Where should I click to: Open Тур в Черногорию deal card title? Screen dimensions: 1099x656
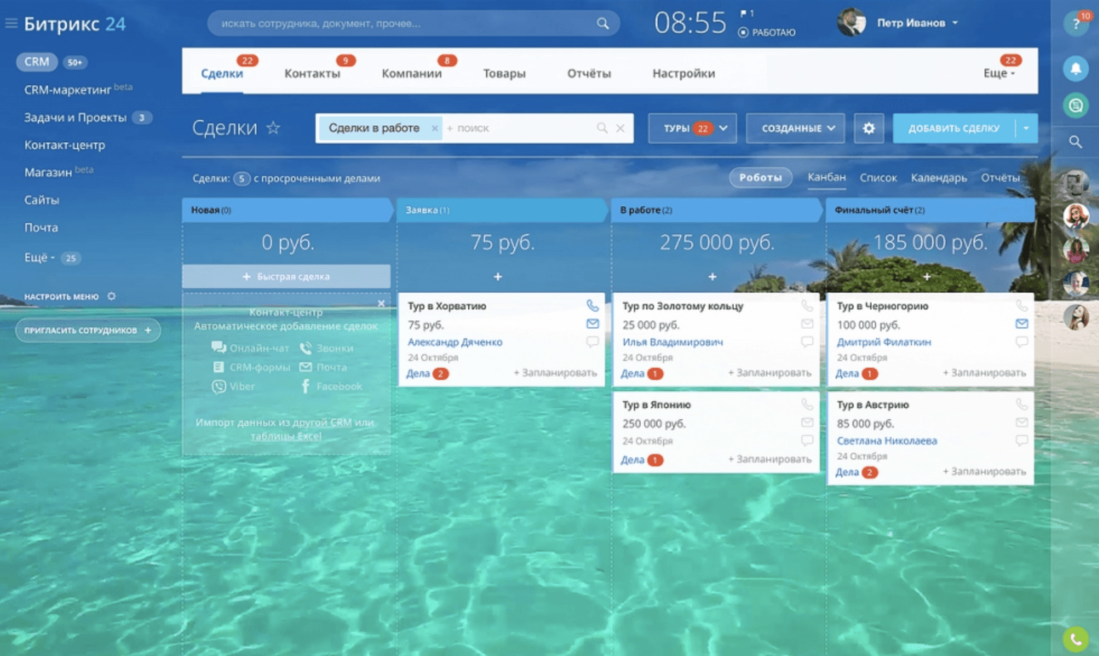882,306
